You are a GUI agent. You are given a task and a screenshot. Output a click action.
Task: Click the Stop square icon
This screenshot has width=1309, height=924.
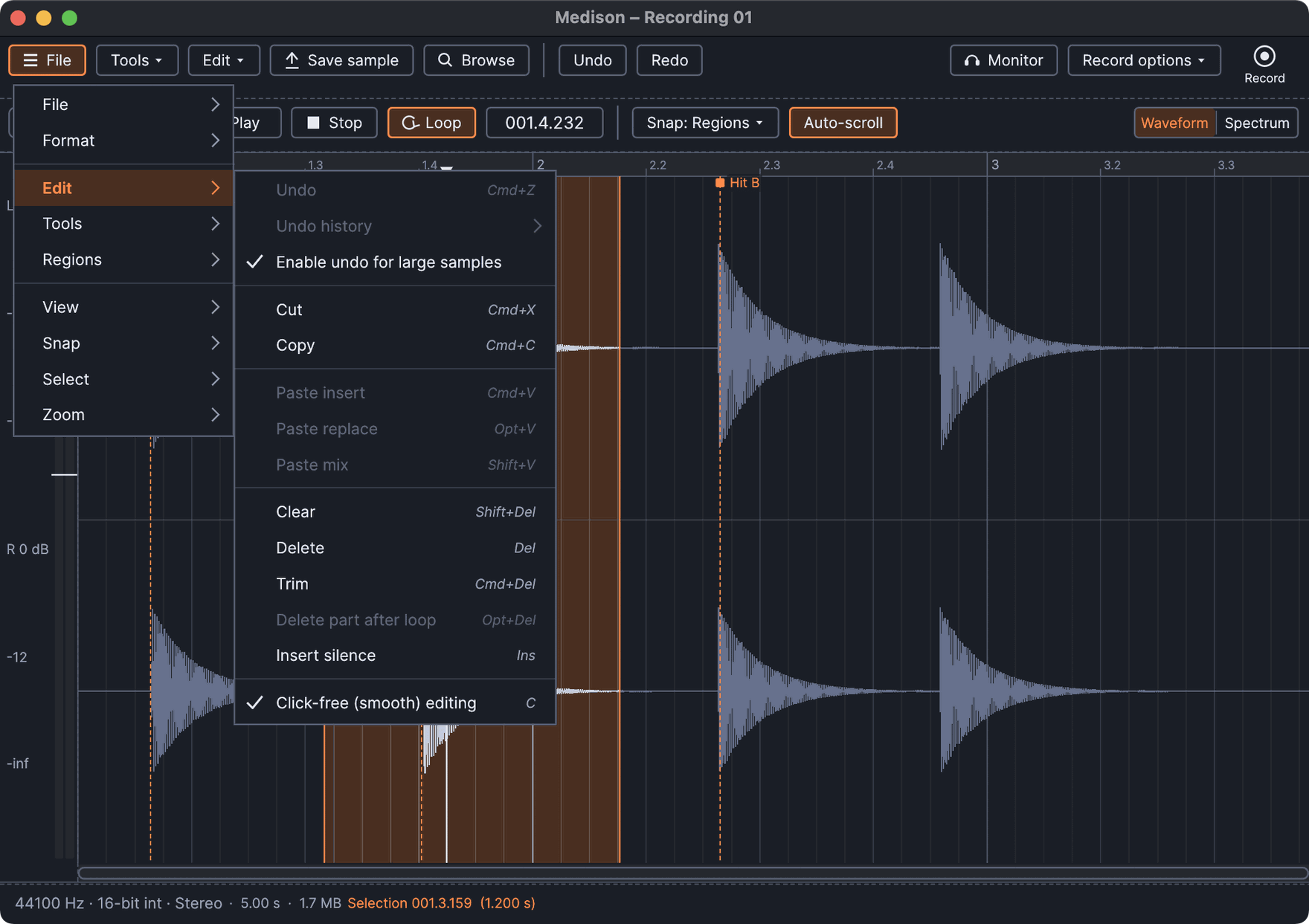(x=313, y=123)
